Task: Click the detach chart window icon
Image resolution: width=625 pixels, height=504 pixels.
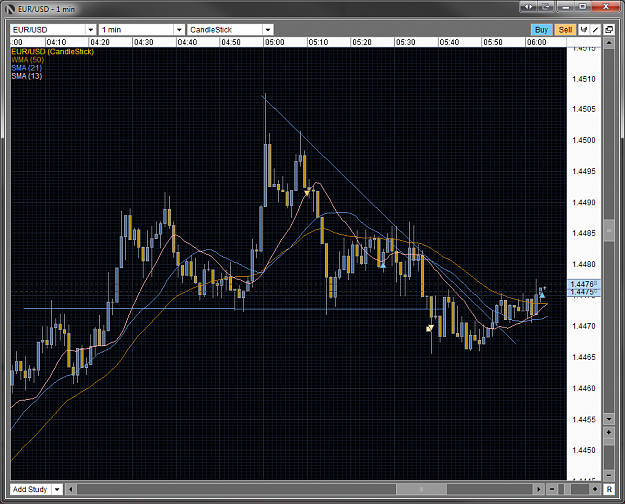Action: (609, 30)
